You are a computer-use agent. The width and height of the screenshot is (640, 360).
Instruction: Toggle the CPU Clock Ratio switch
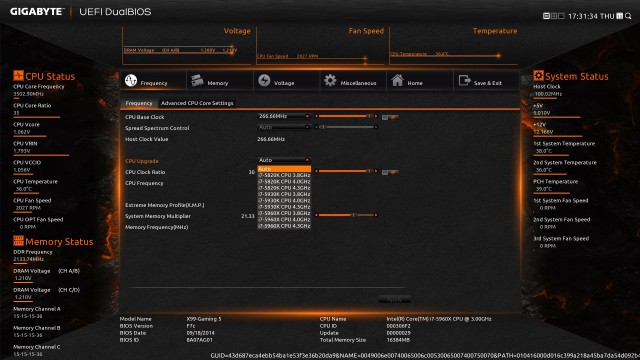(x=390, y=172)
